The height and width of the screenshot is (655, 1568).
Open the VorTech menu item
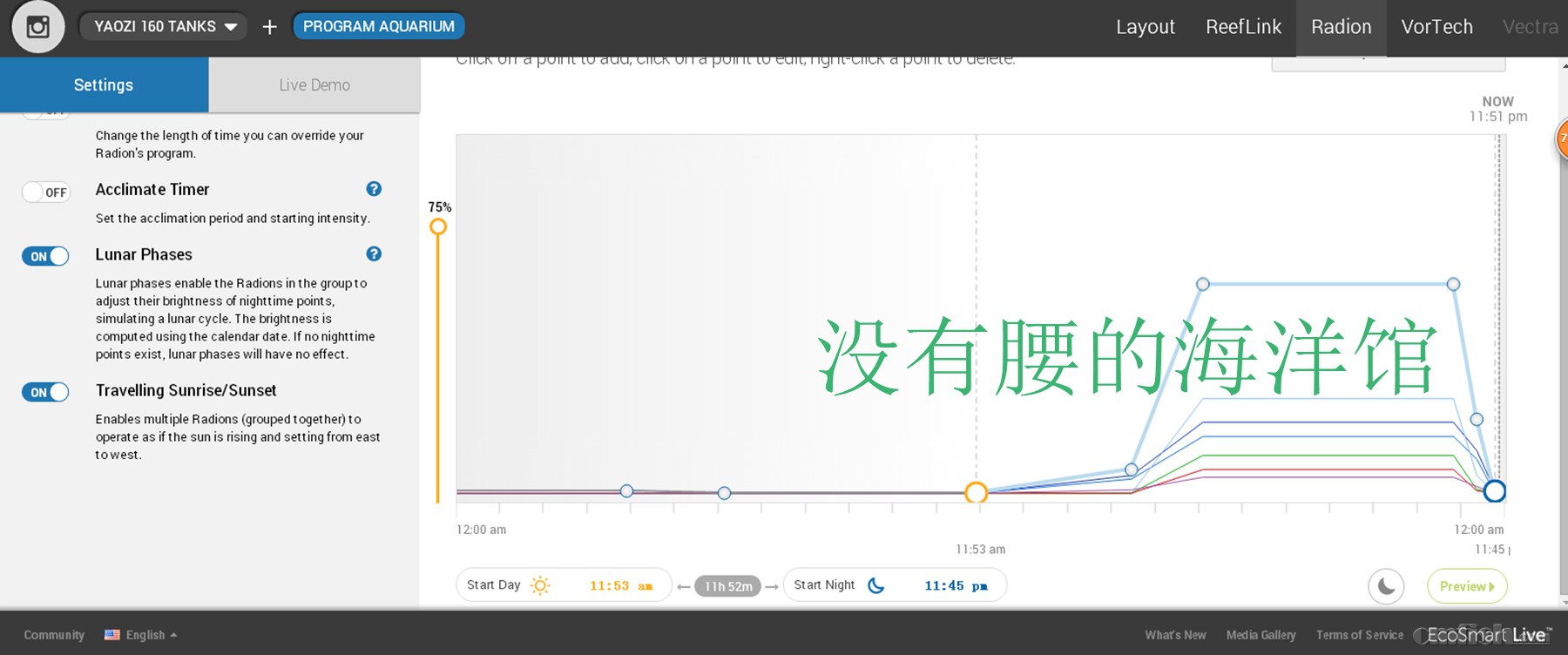[x=1436, y=27]
